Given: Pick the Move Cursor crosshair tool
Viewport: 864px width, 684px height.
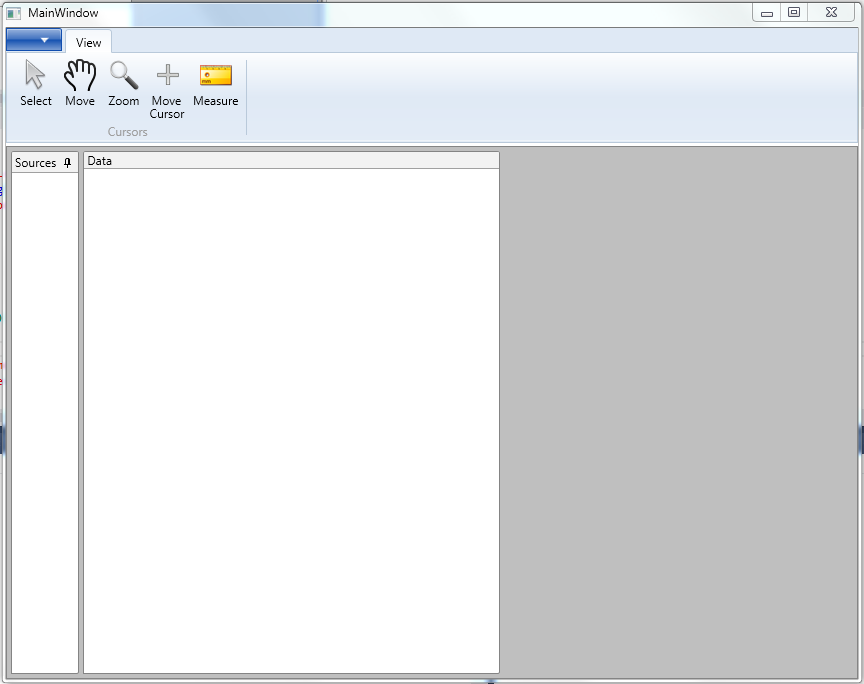Looking at the screenshot, I should 167,90.
